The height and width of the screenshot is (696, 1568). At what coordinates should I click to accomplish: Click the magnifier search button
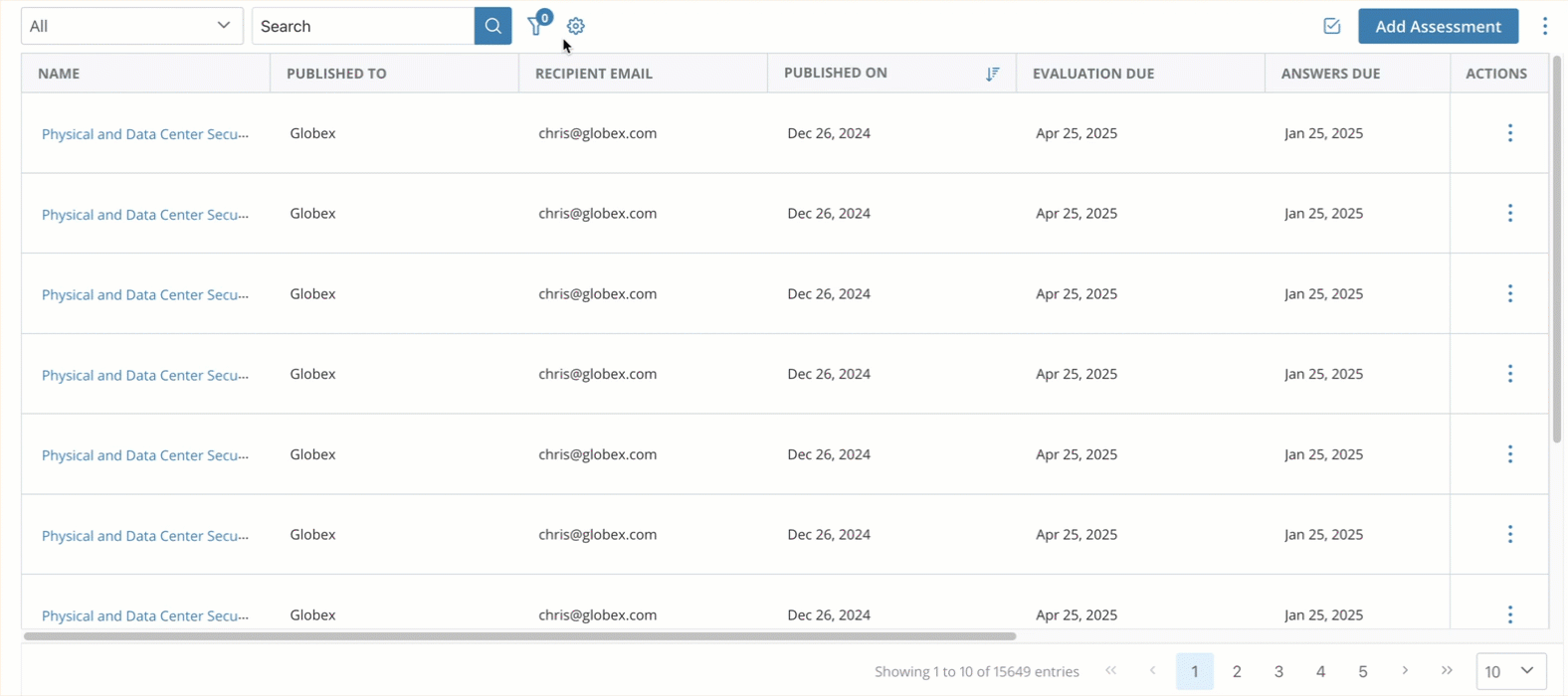(492, 26)
